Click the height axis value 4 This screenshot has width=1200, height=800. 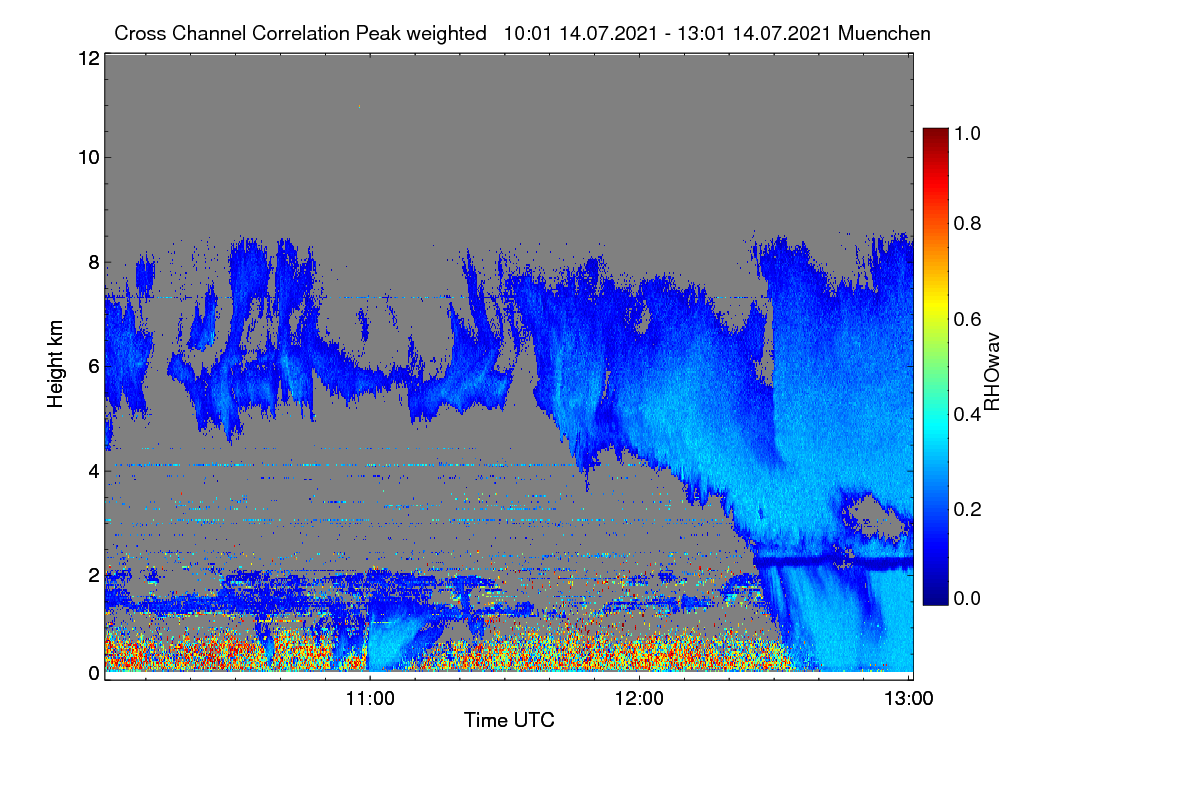coord(94,470)
